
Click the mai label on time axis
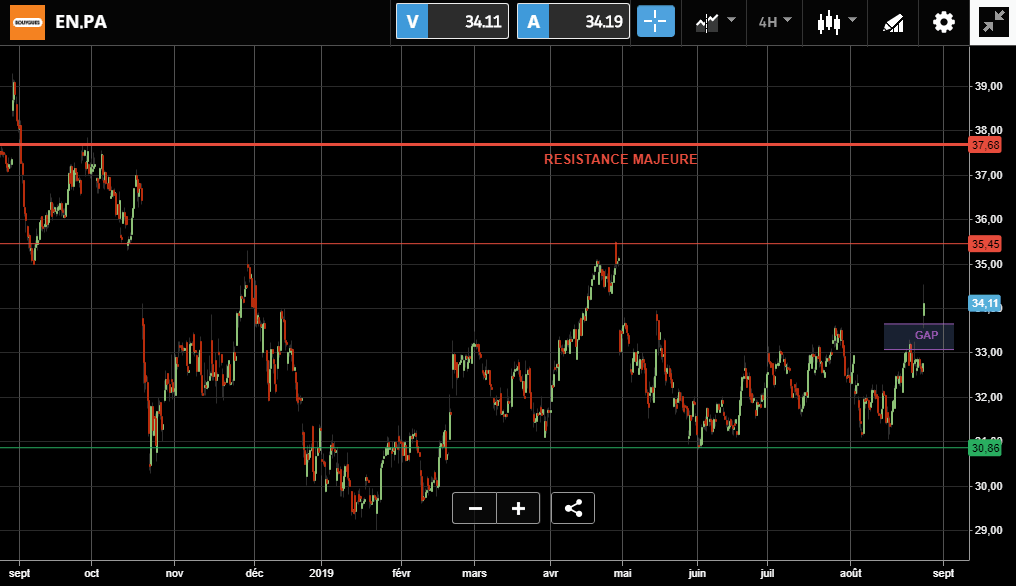click(623, 573)
